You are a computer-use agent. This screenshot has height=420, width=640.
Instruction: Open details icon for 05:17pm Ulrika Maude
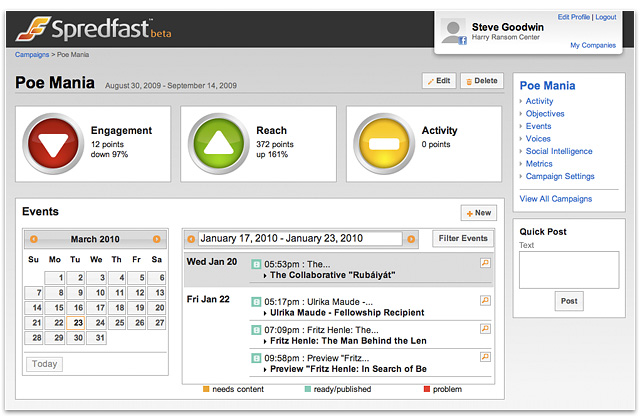pos(485,300)
